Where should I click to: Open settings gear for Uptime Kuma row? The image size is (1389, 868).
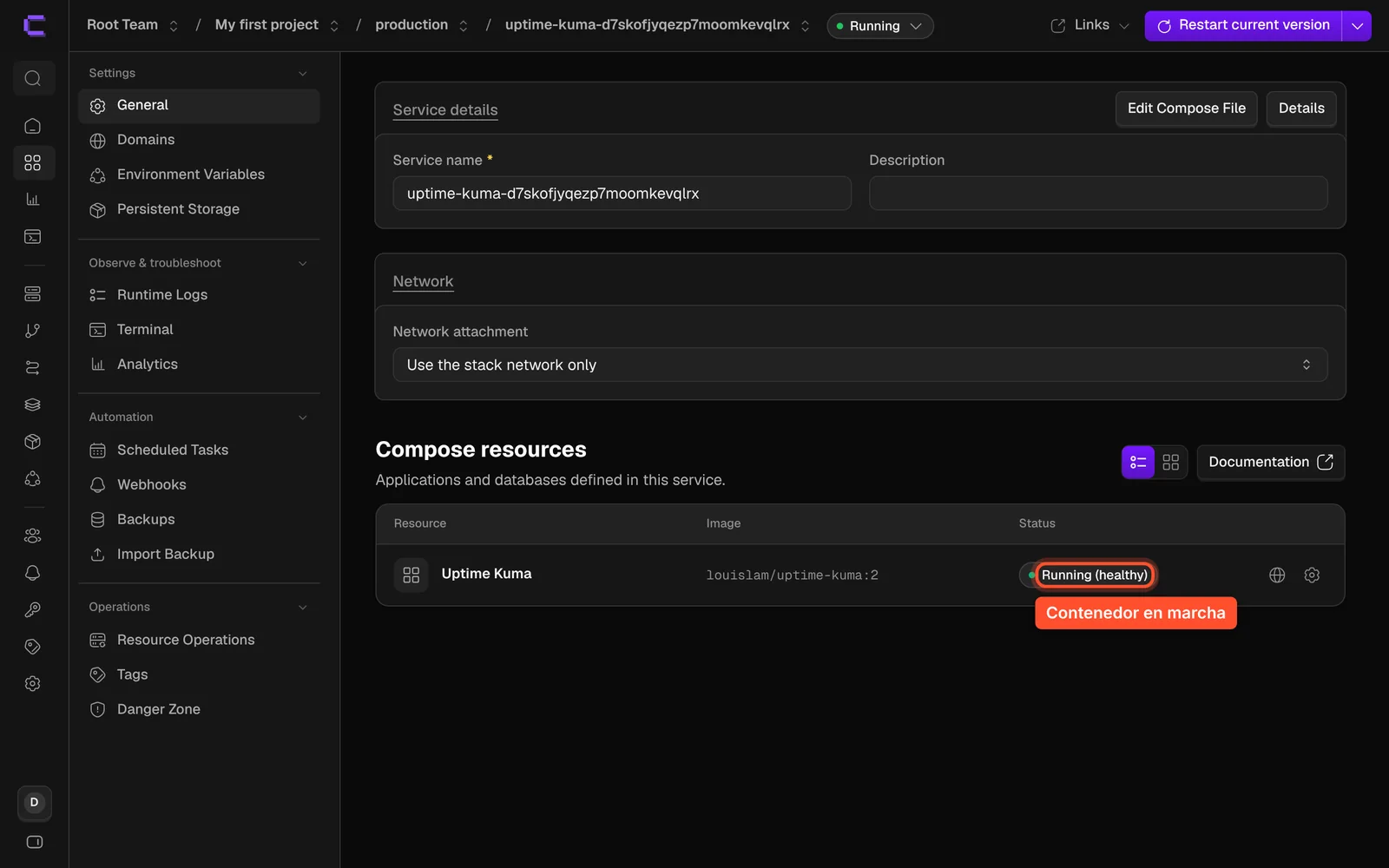[1312, 575]
